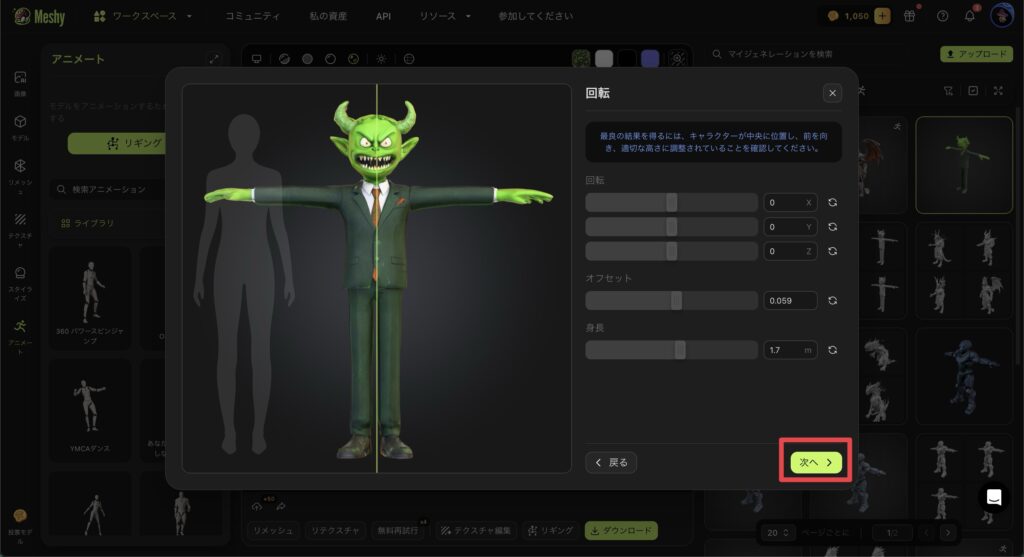The image size is (1024, 557).
Task: Adjust the Z rotation slider handle
Action: (x=671, y=251)
